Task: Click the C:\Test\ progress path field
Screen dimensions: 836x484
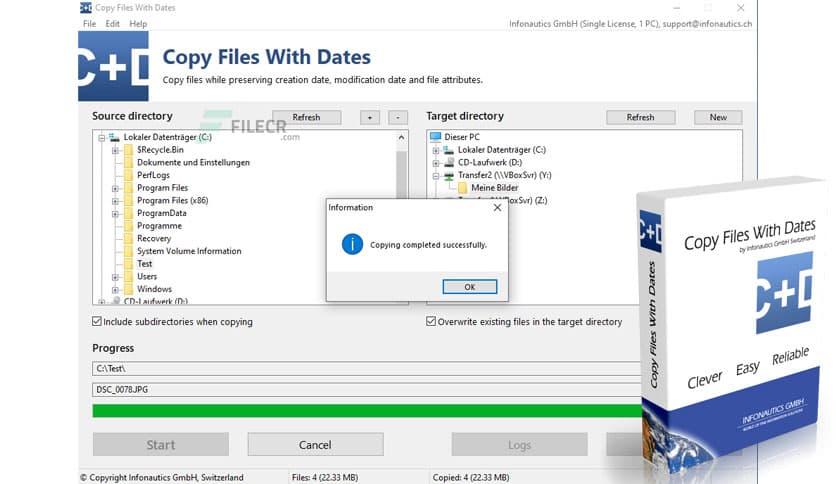Action: pos(367,368)
